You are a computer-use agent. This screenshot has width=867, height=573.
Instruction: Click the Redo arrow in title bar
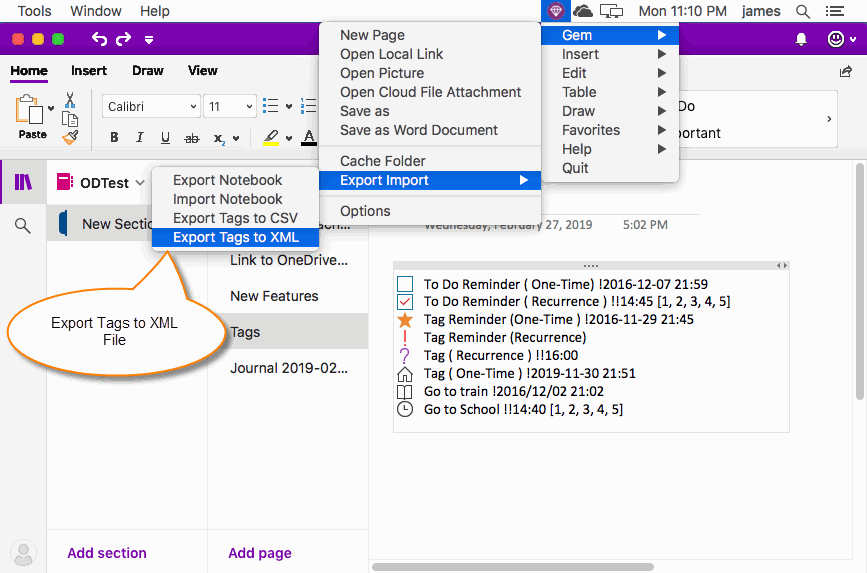click(x=123, y=39)
